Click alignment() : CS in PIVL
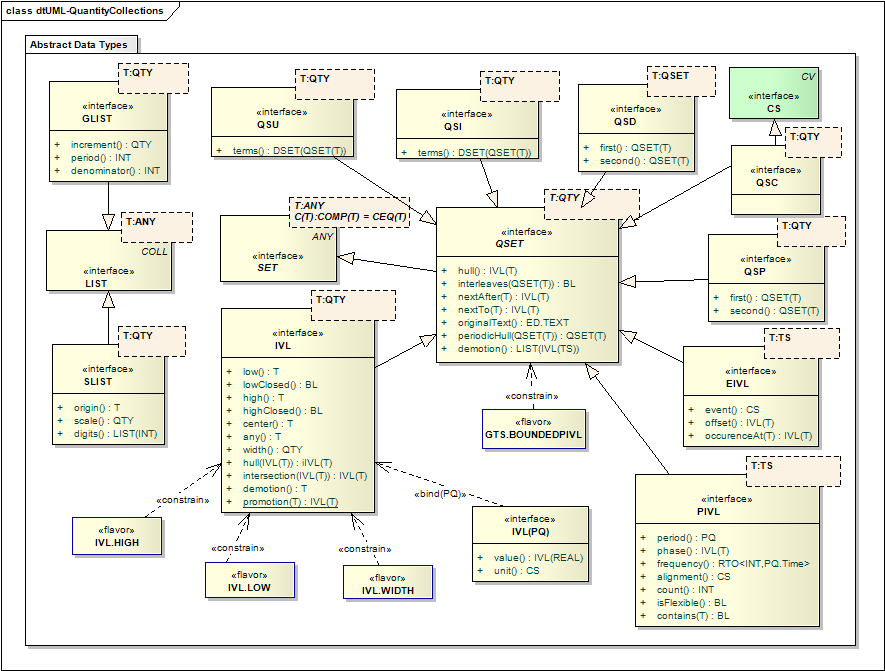Image resolution: width=885 pixels, height=671 pixels. 693,576
